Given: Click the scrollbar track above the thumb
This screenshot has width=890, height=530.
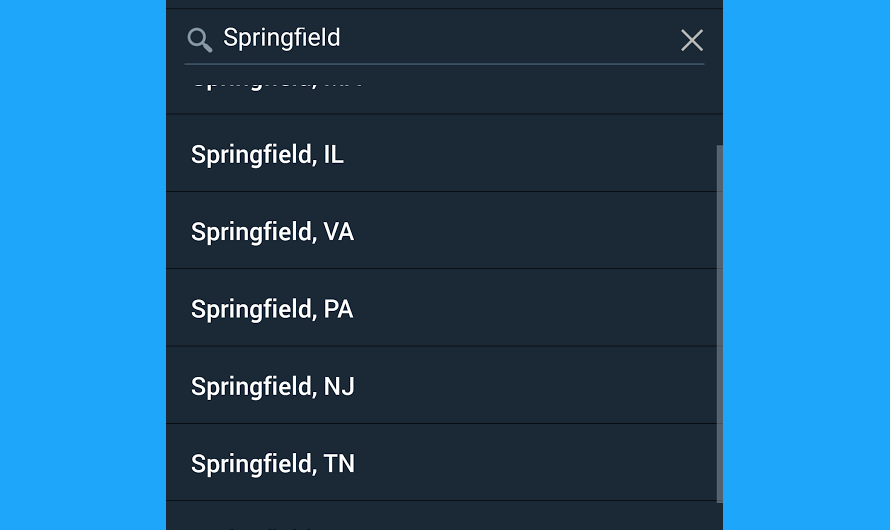Looking at the screenshot, I should (720, 105).
